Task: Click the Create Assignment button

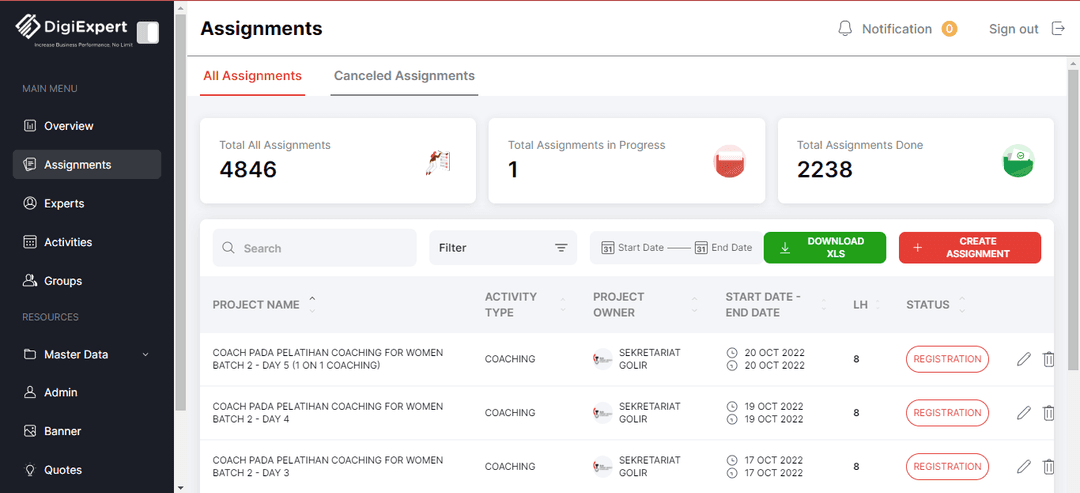Action: pyautogui.click(x=970, y=248)
